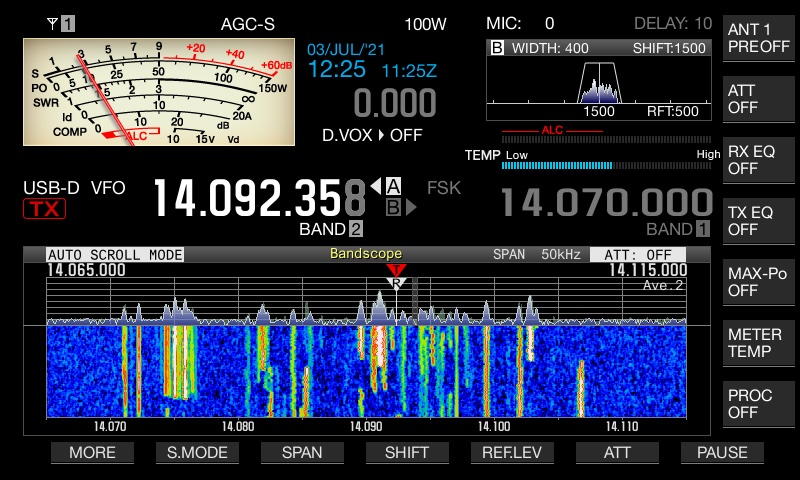Click the filter passband shape display
Image resolution: width=800 pixels, height=480 pixels.
pos(599,81)
